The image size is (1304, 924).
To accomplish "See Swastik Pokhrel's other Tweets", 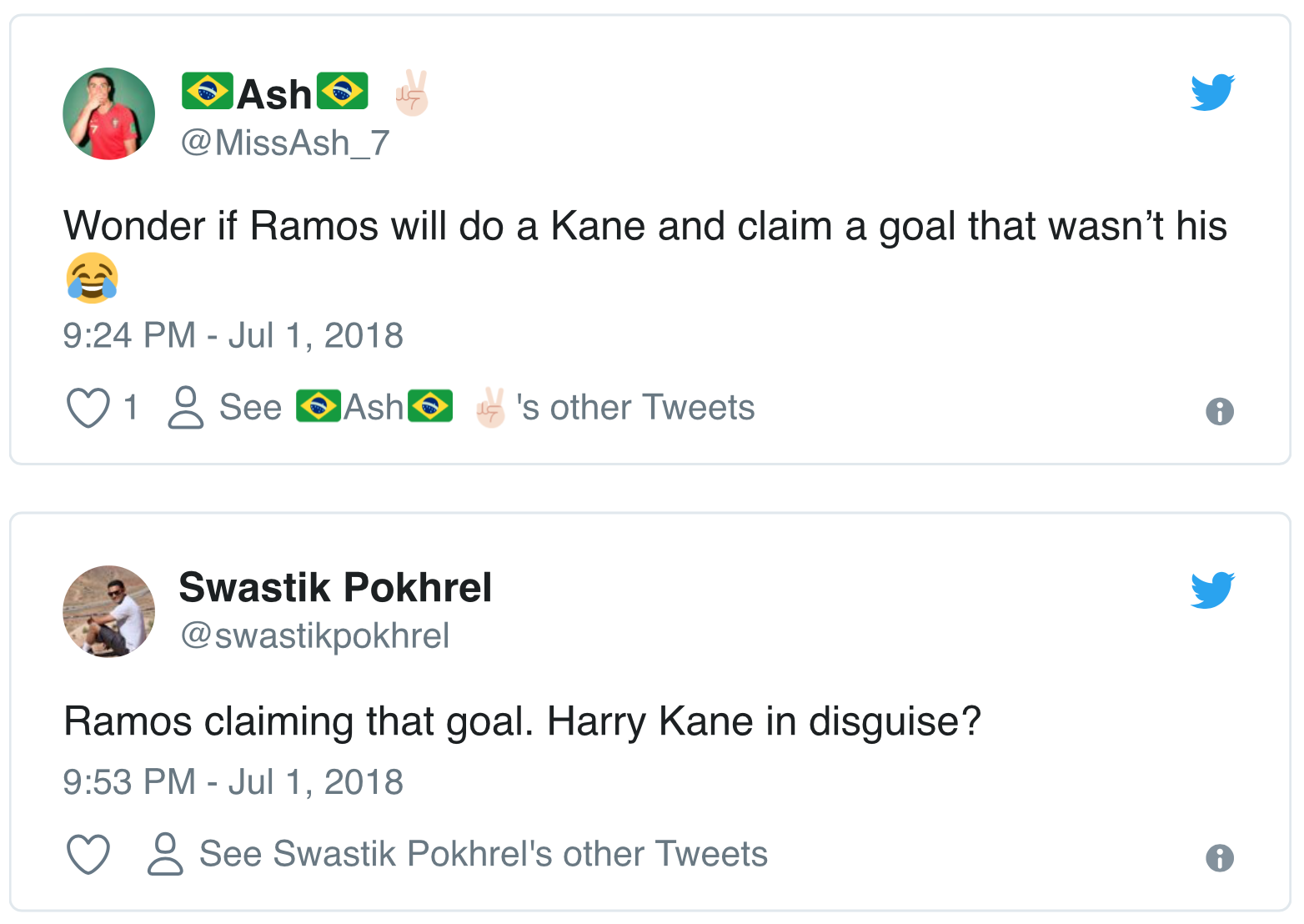I will tap(484, 854).
